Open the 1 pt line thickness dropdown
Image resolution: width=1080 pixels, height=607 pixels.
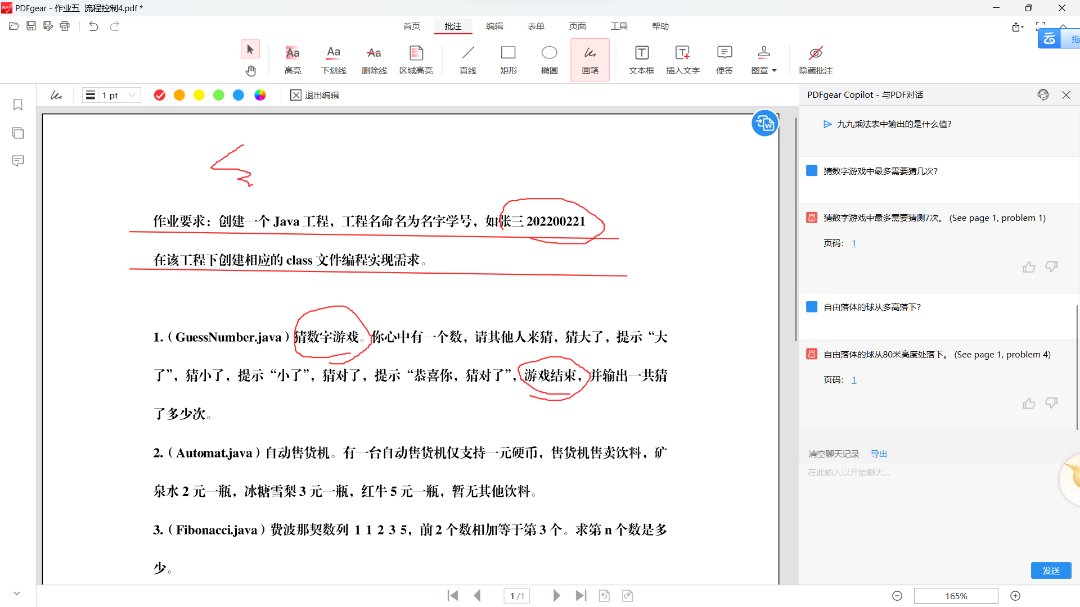point(110,95)
